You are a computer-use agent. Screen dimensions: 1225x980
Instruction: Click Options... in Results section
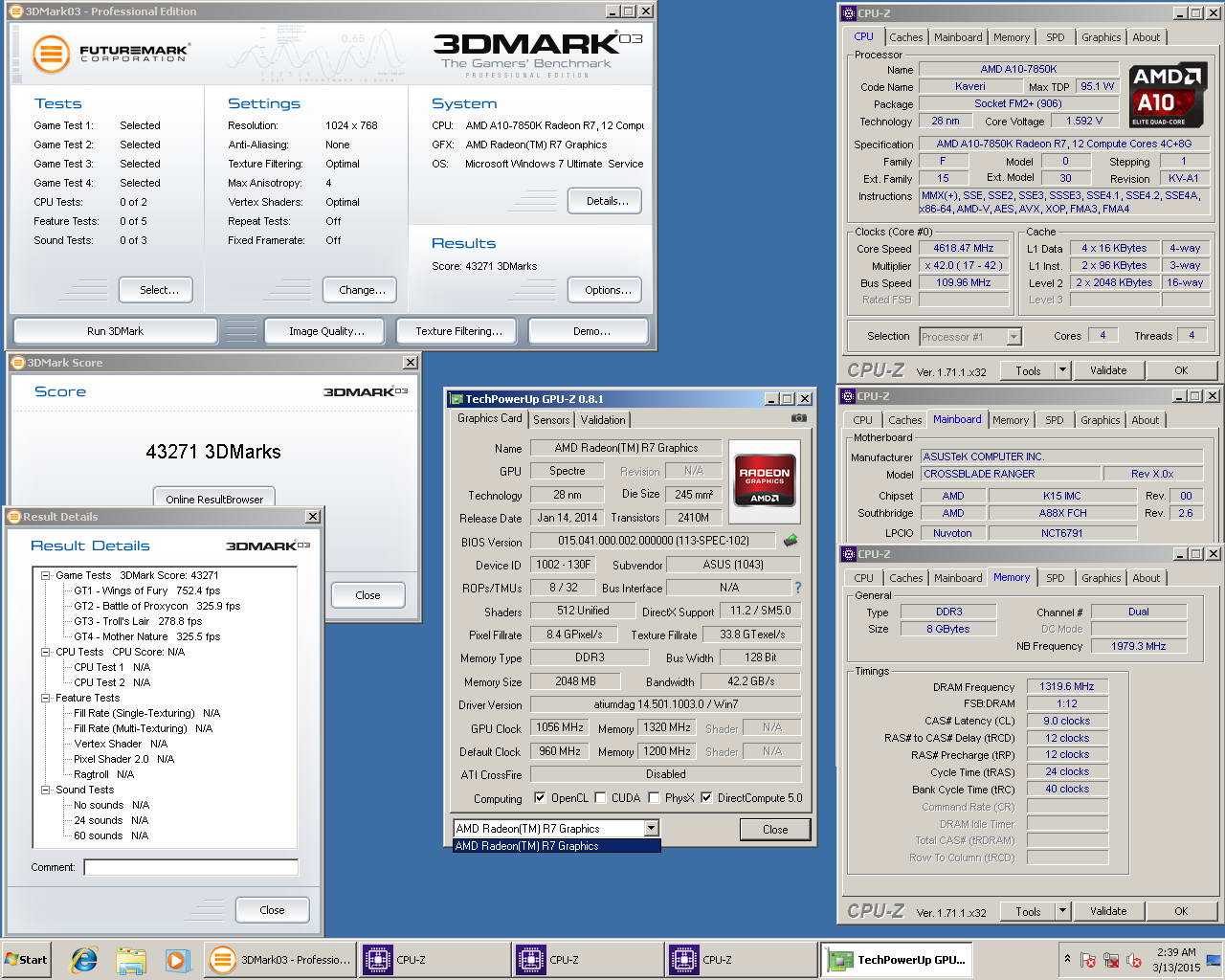pos(605,290)
